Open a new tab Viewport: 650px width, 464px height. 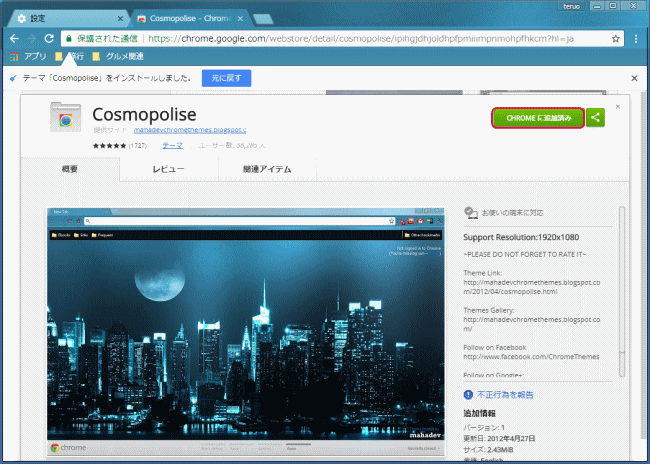(x=263, y=19)
